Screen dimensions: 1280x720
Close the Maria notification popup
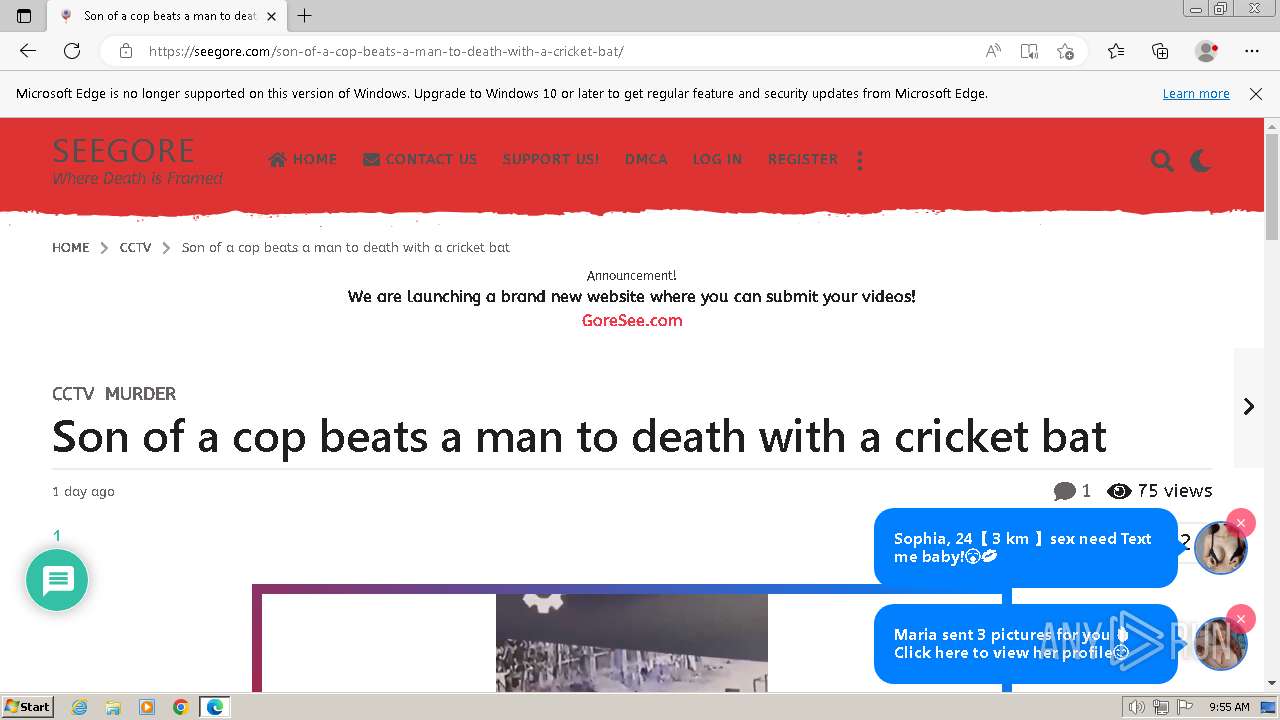[x=1240, y=619]
